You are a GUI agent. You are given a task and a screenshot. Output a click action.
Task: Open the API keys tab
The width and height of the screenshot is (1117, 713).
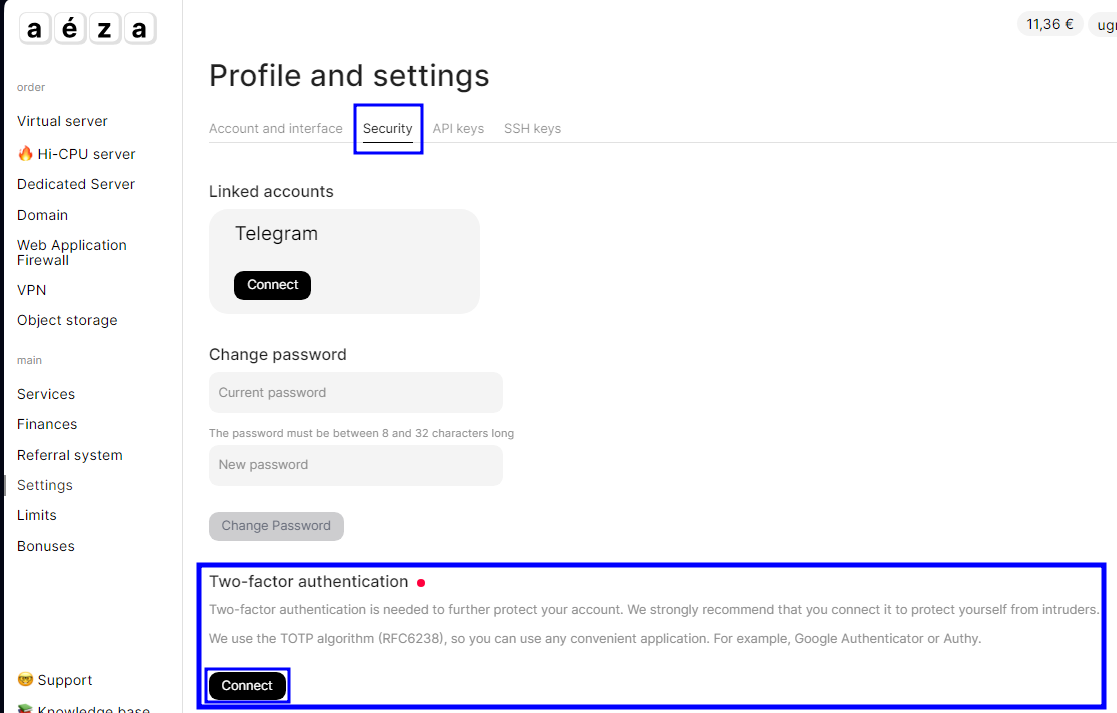pos(458,129)
